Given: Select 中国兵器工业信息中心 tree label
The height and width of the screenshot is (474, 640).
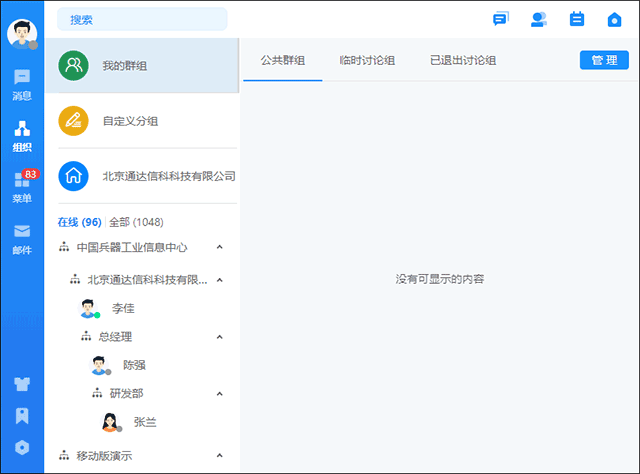Looking at the screenshot, I should pos(132,247).
